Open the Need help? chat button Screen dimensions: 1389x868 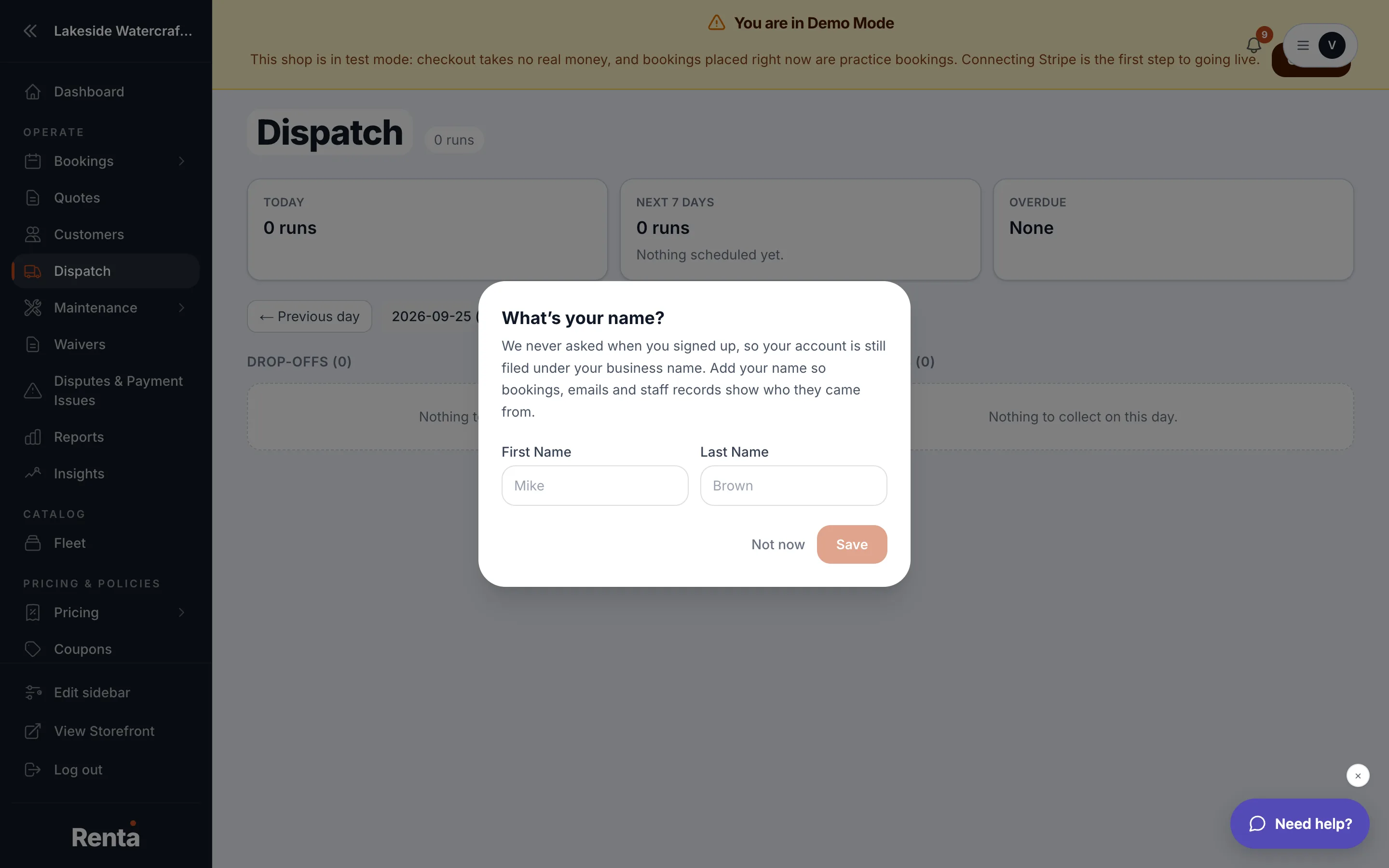pyautogui.click(x=1299, y=824)
